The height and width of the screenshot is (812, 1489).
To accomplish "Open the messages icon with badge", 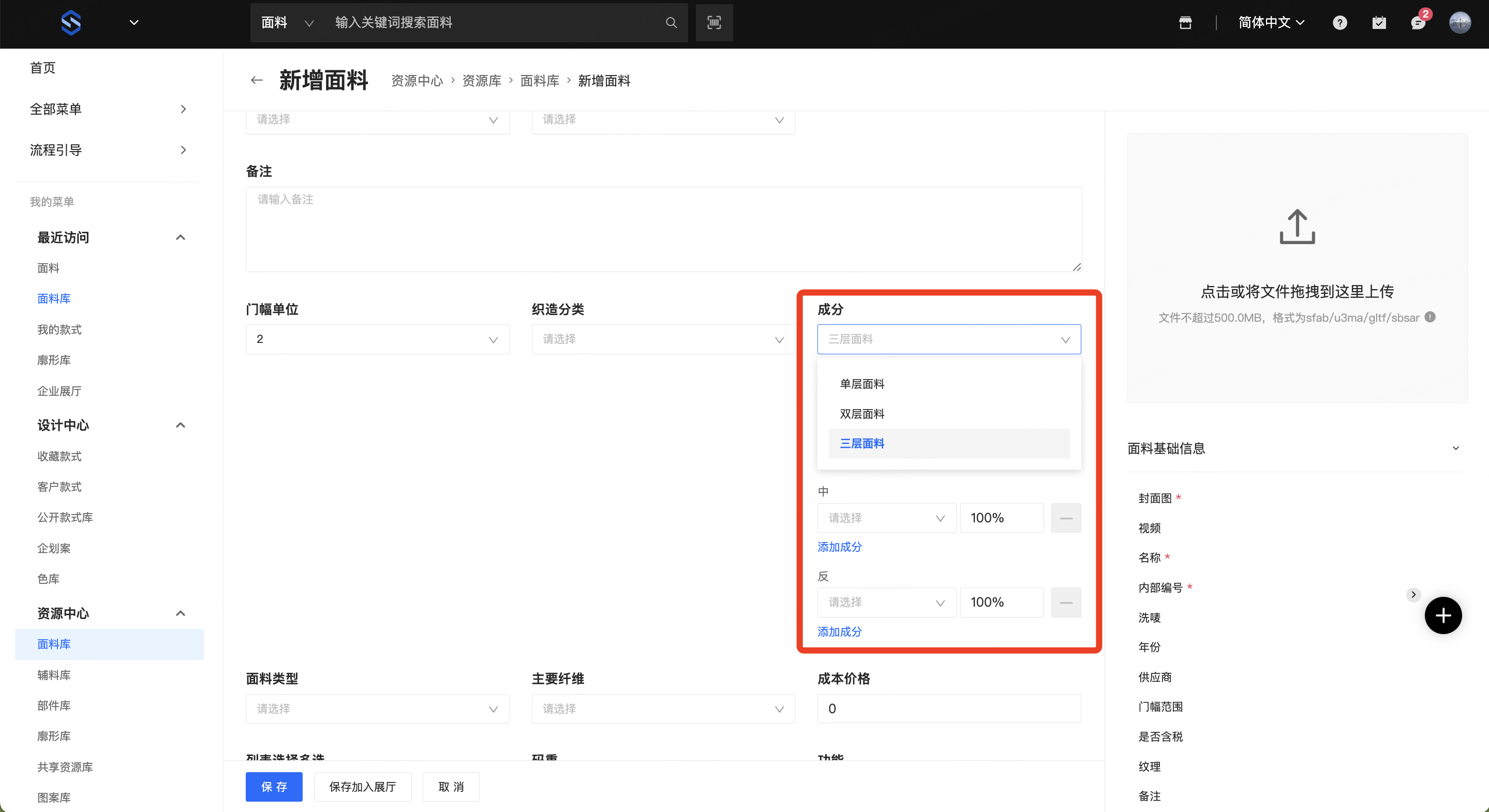I will pos(1417,23).
